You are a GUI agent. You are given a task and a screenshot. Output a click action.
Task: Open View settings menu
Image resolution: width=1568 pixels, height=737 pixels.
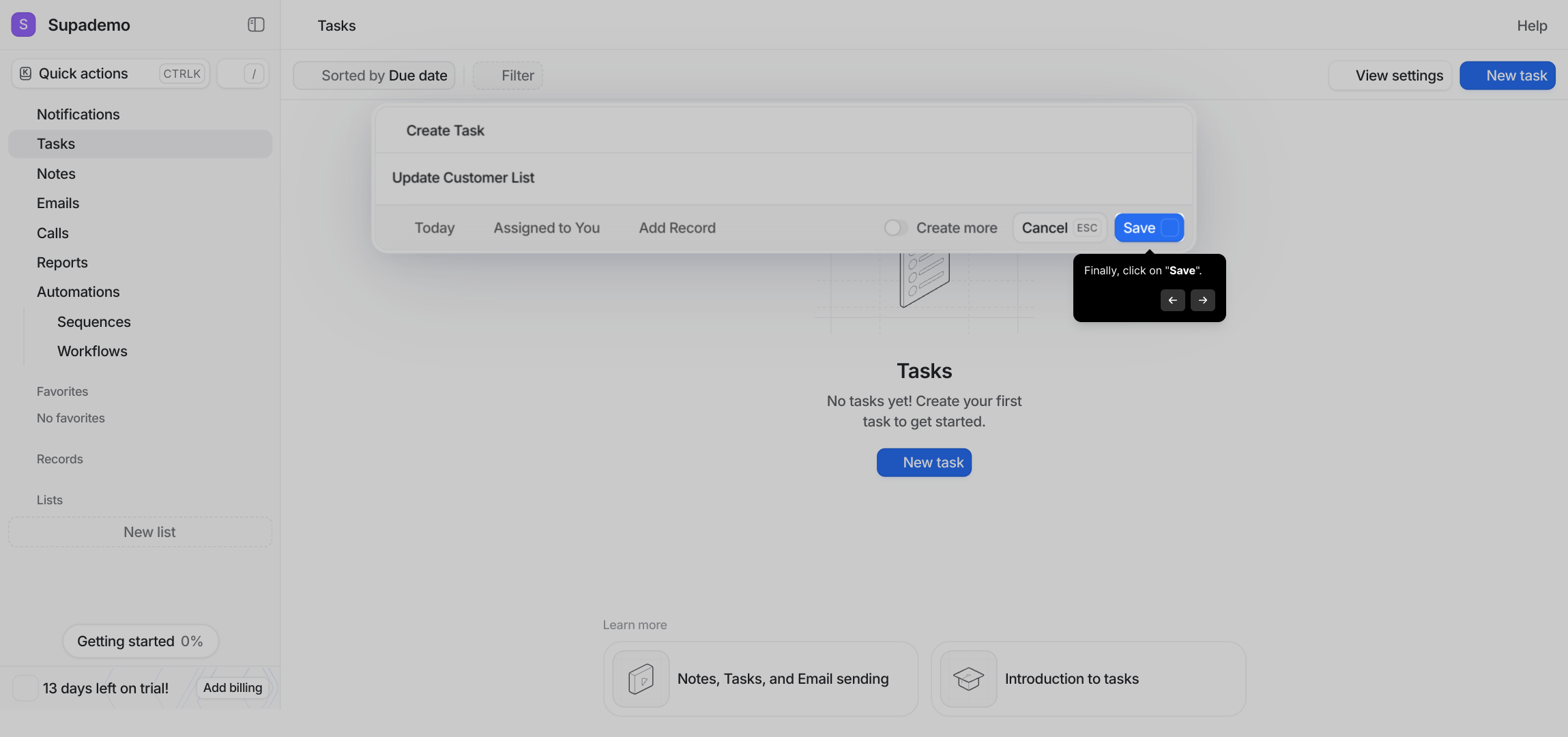[x=1390, y=76]
